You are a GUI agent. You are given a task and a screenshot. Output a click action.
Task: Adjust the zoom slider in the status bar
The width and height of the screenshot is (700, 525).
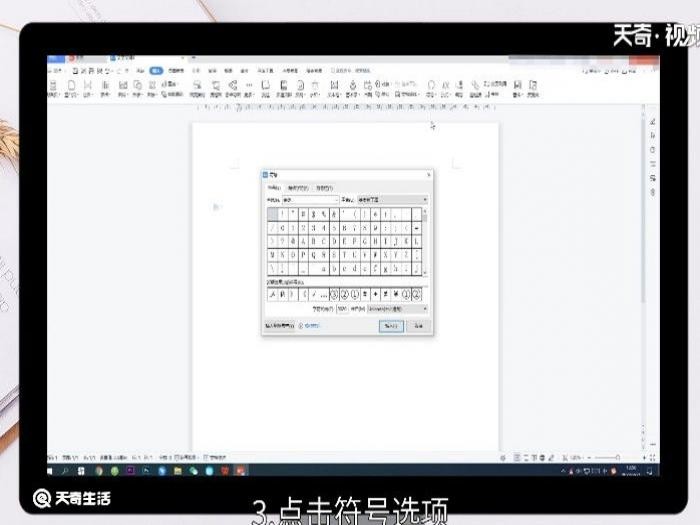click(617, 458)
